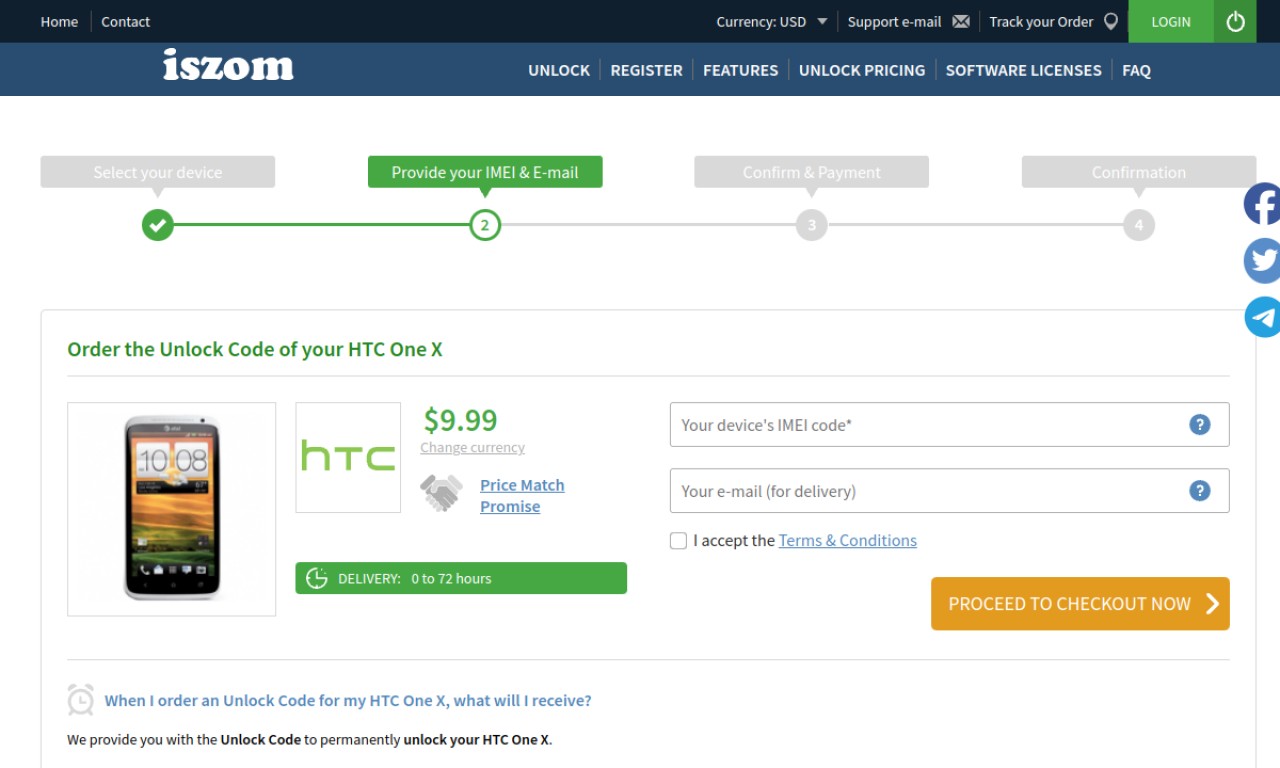Click the step 3 circle in progress bar
The width and height of the screenshot is (1280, 768).
tap(812, 225)
